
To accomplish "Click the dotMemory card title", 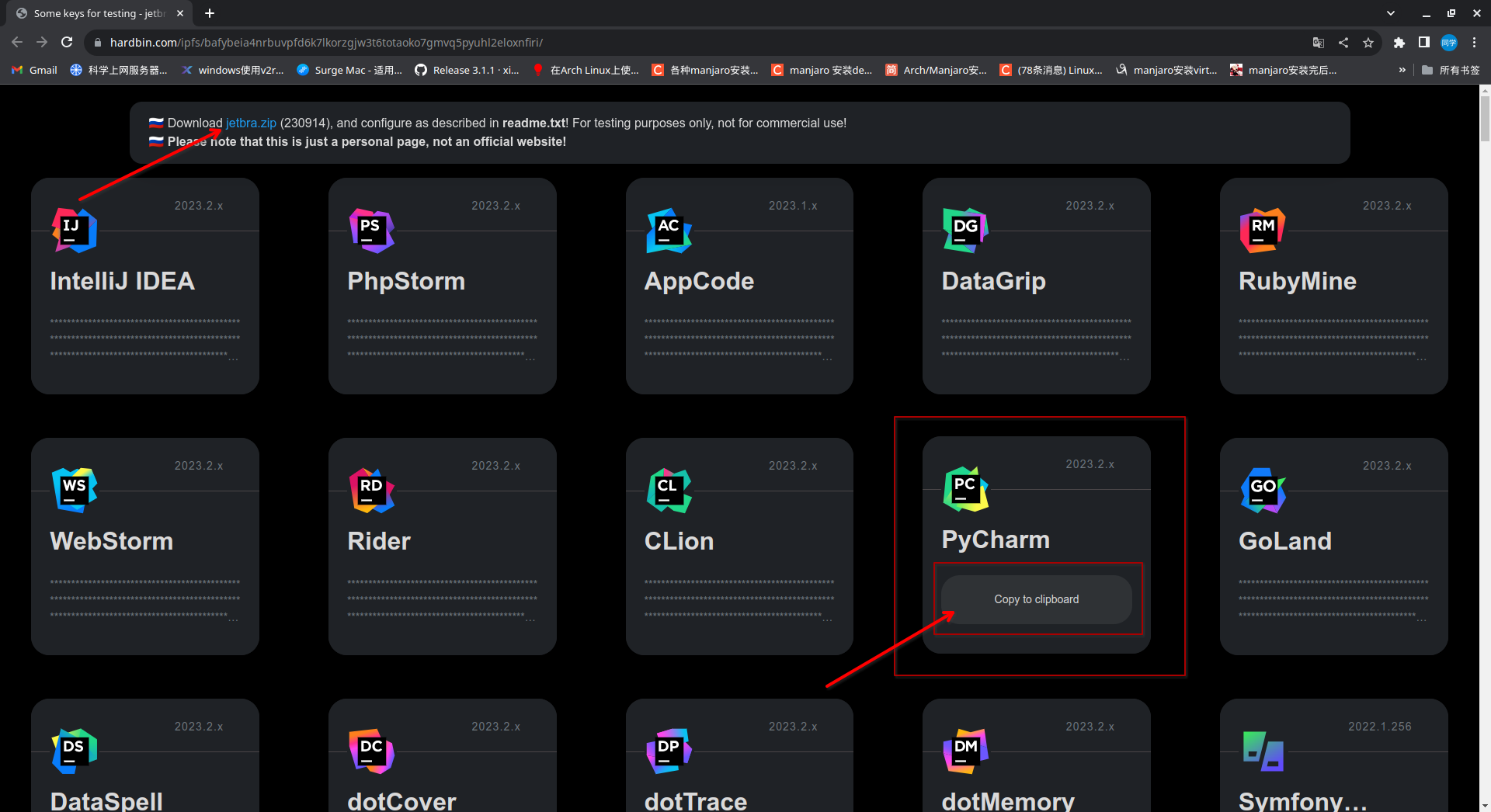I will click(1008, 801).
